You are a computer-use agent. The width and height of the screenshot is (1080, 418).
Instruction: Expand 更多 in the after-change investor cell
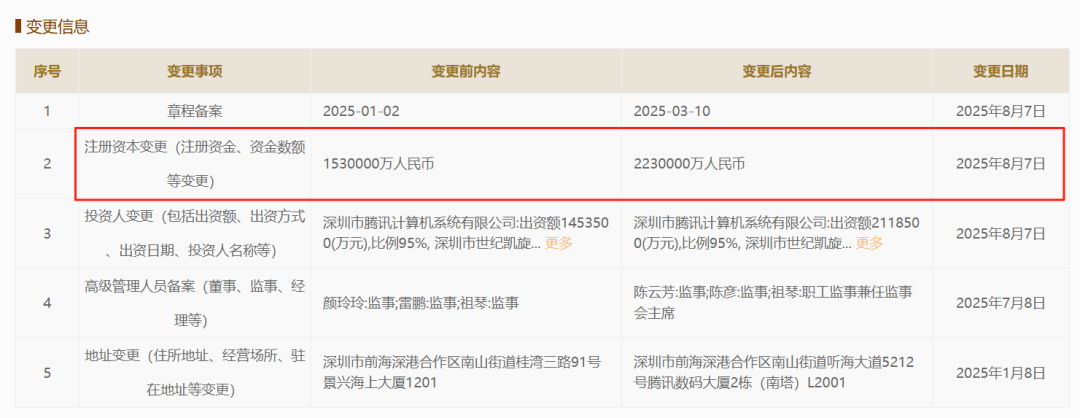(x=869, y=243)
